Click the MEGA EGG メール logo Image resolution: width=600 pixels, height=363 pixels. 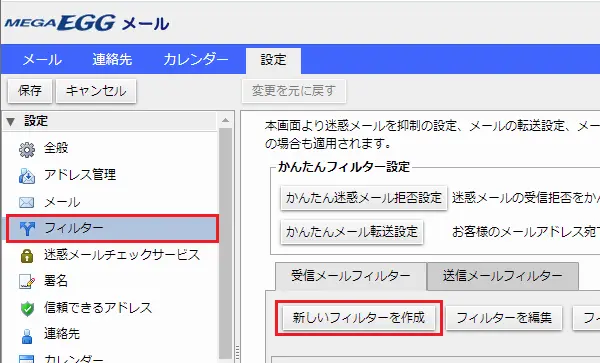point(87,23)
